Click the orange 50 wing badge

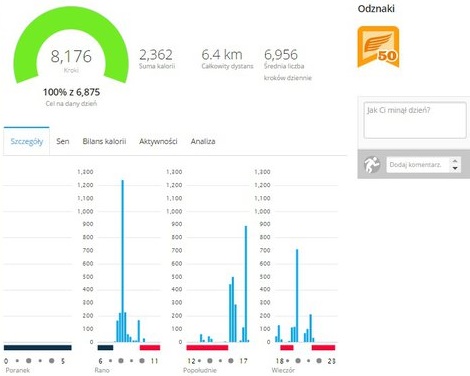click(378, 47)
